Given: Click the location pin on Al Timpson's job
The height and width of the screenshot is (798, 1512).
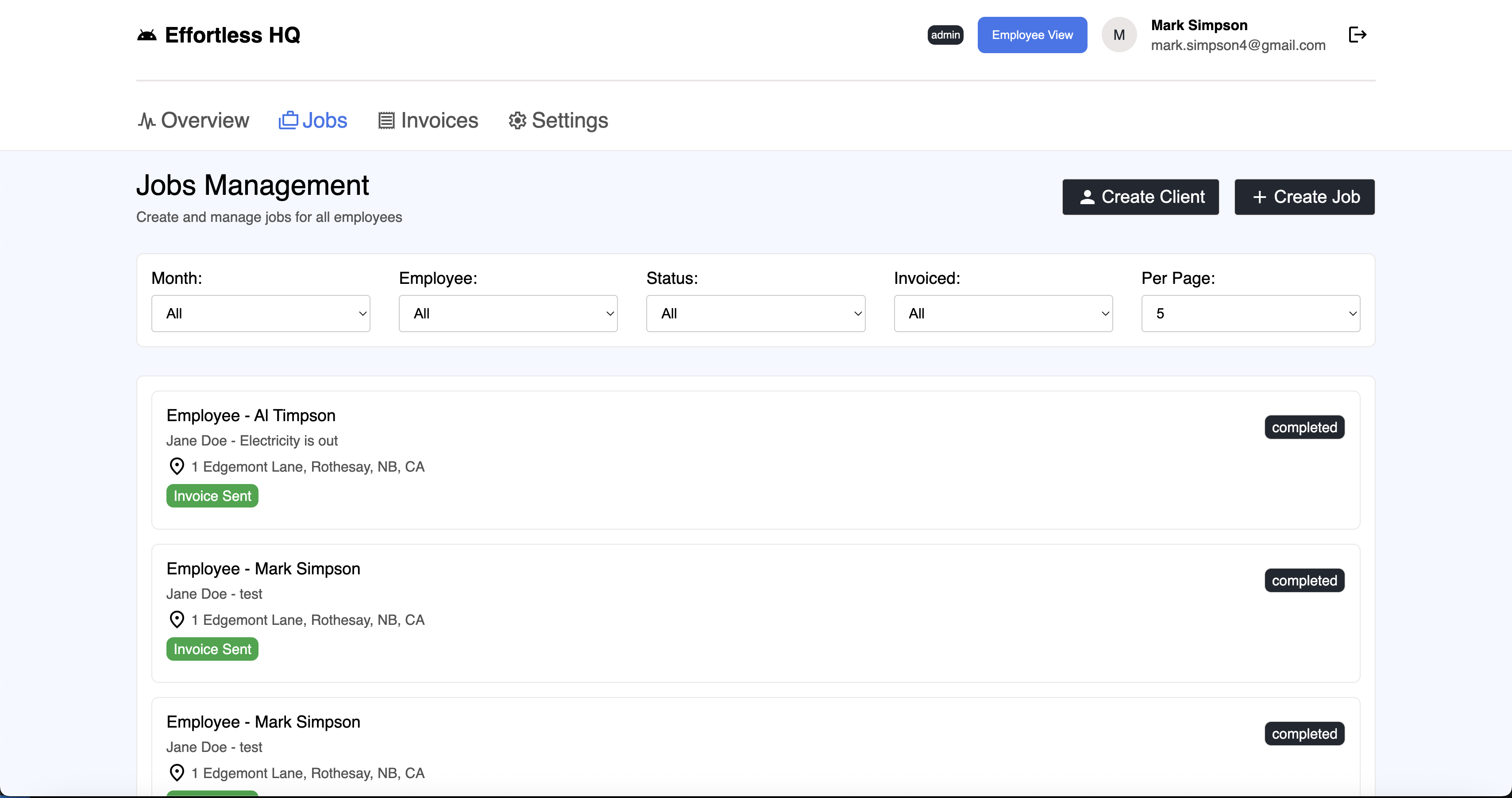Looking at the screenshot, I should [177, 466].
